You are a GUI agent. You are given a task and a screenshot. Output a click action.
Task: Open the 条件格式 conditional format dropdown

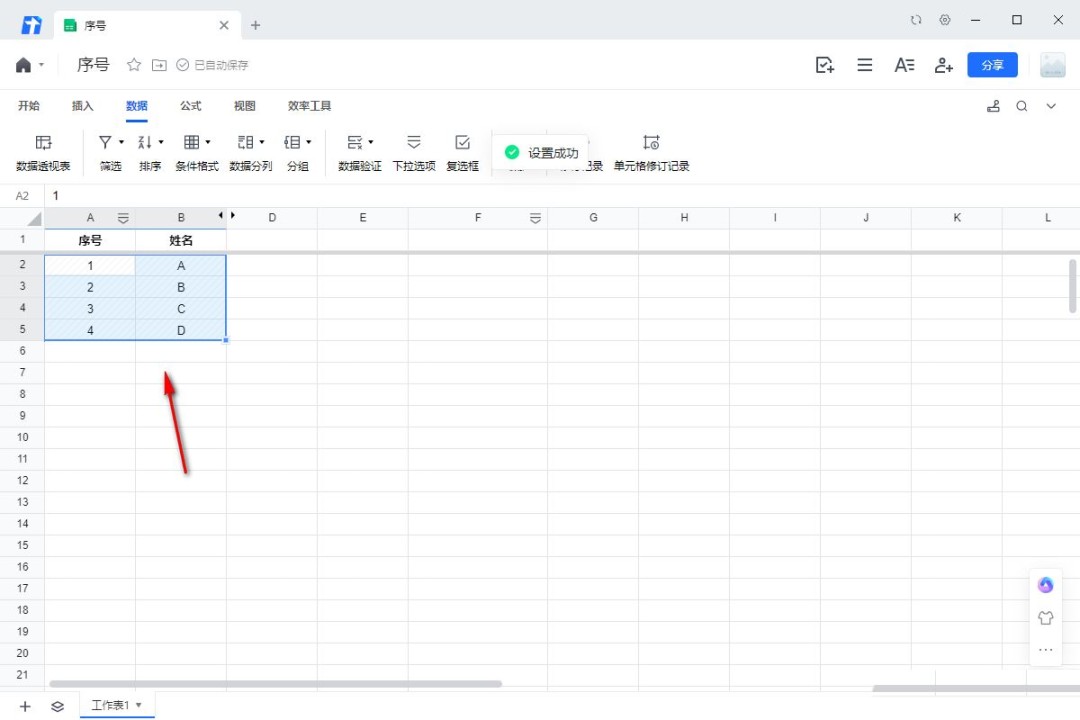[196, 153]
